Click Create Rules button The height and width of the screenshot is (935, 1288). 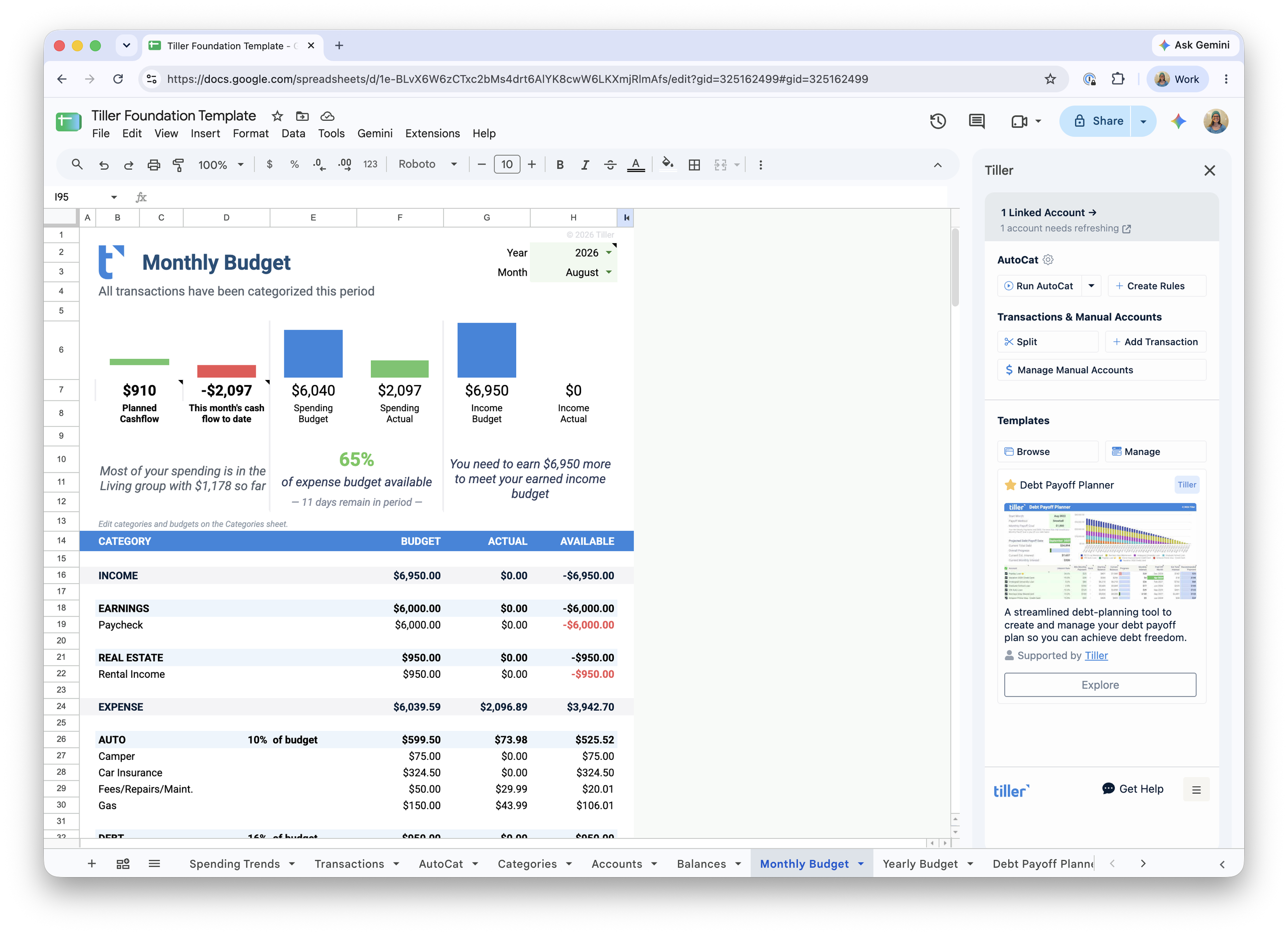tap(1156, 286)
